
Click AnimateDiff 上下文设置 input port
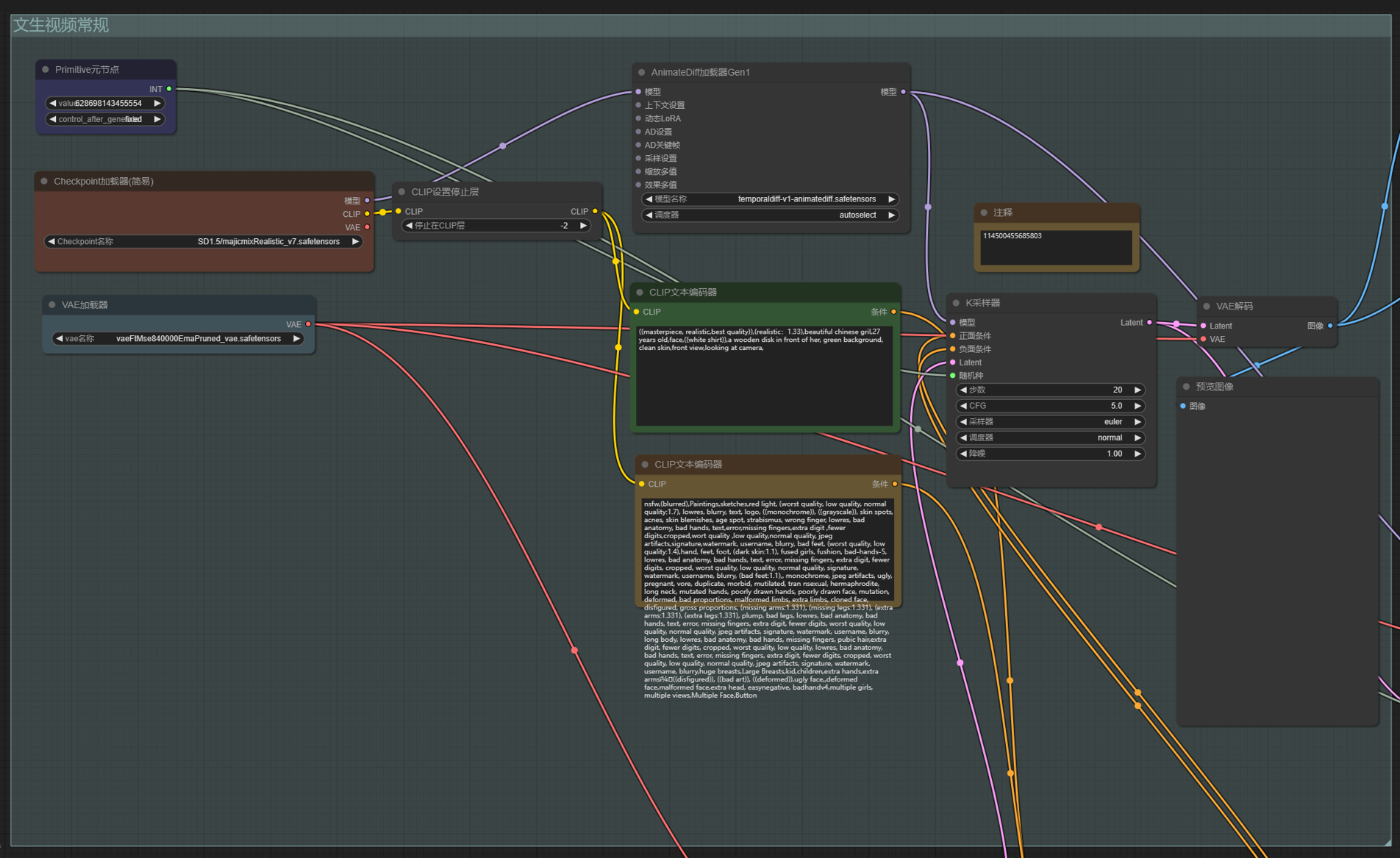pyautogui.click(x=638, y=105)
